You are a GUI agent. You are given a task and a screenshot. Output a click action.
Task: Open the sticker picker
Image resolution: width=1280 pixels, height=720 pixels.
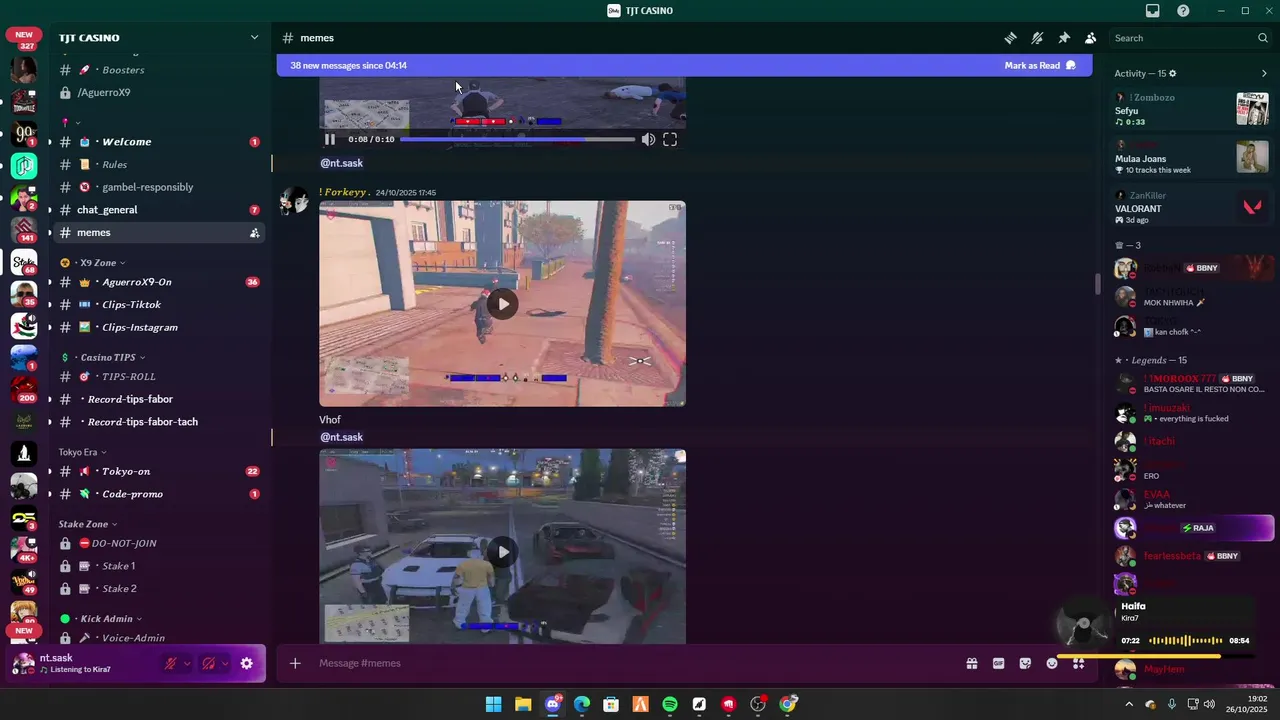pos(1025,663)
